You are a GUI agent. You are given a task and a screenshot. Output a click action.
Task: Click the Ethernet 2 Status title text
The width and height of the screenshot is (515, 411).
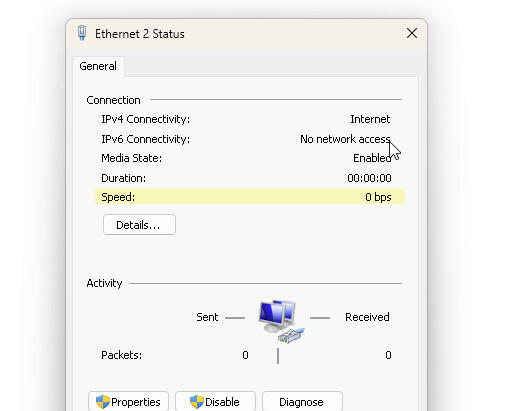(140, 34)
